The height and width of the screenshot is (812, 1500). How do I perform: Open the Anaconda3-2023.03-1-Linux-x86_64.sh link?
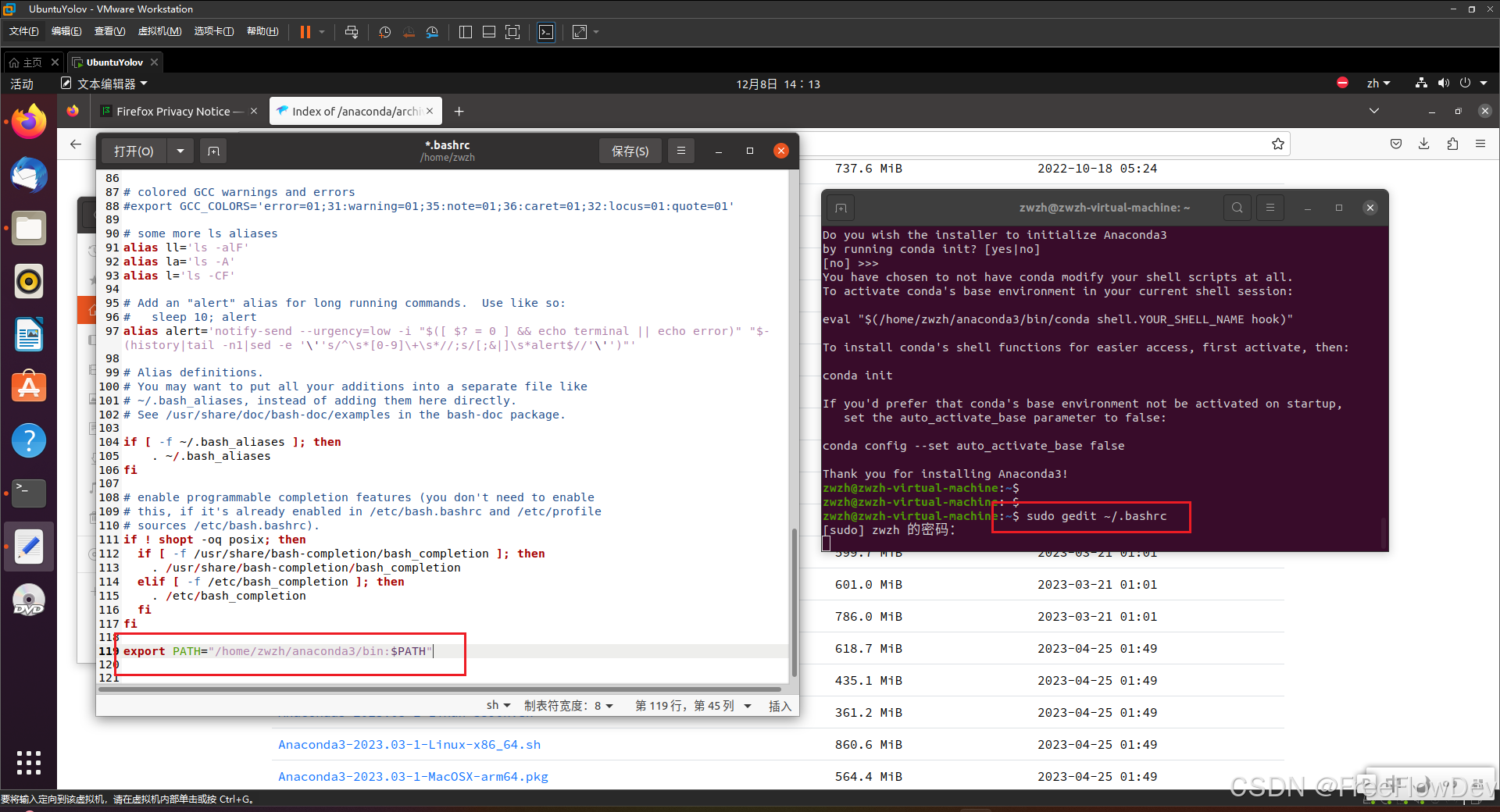click(409, 744)
